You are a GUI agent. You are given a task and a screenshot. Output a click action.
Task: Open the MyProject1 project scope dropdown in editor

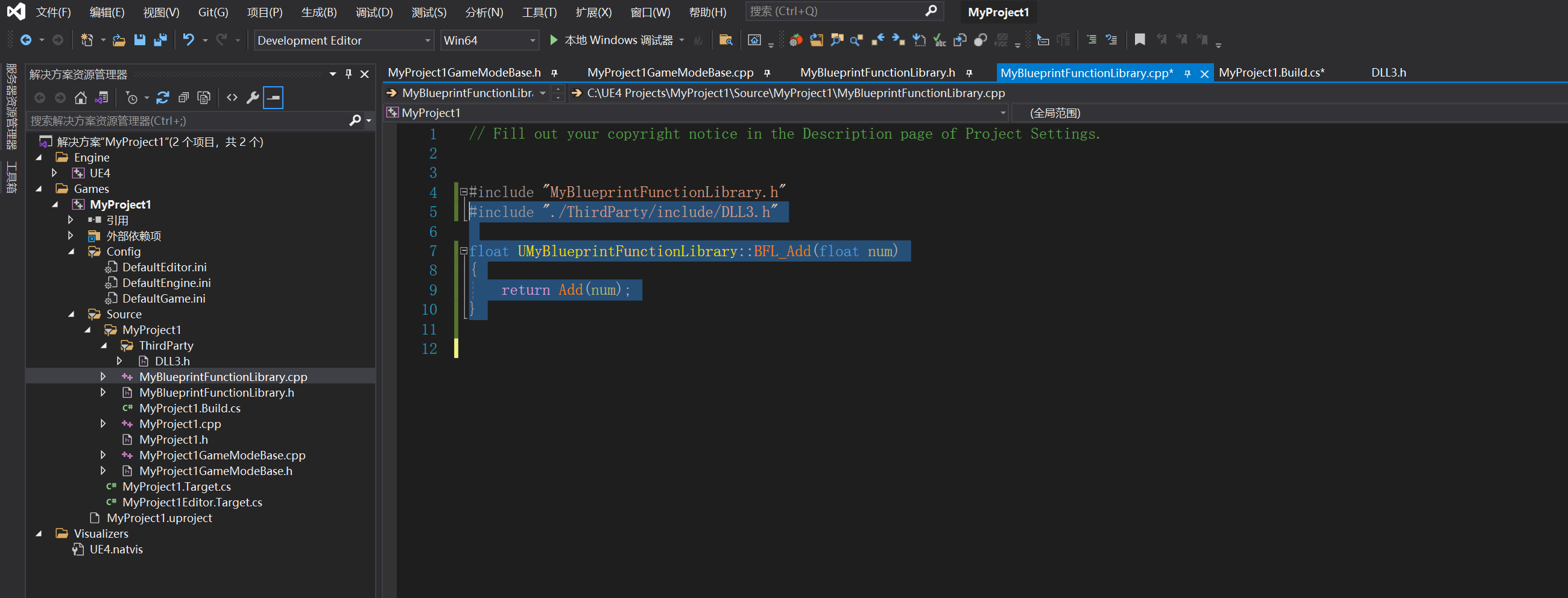pyautogui.click(x=696, y=113)
